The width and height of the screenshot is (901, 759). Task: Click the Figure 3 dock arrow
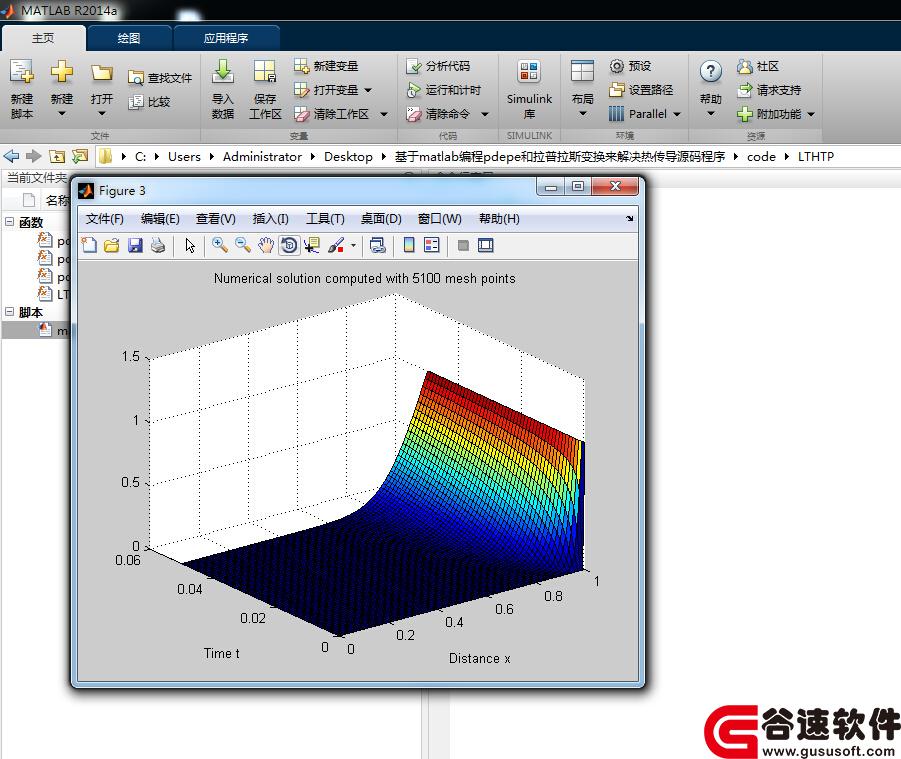(x=630, y=218)
